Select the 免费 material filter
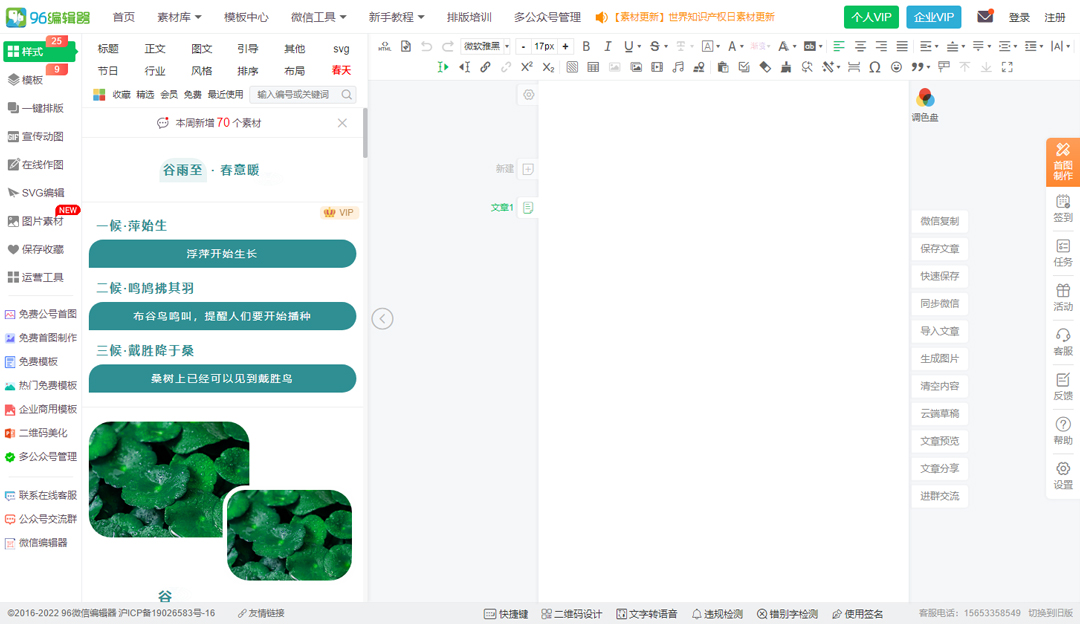Screen dimensions: 1080x624 [193, 94]
